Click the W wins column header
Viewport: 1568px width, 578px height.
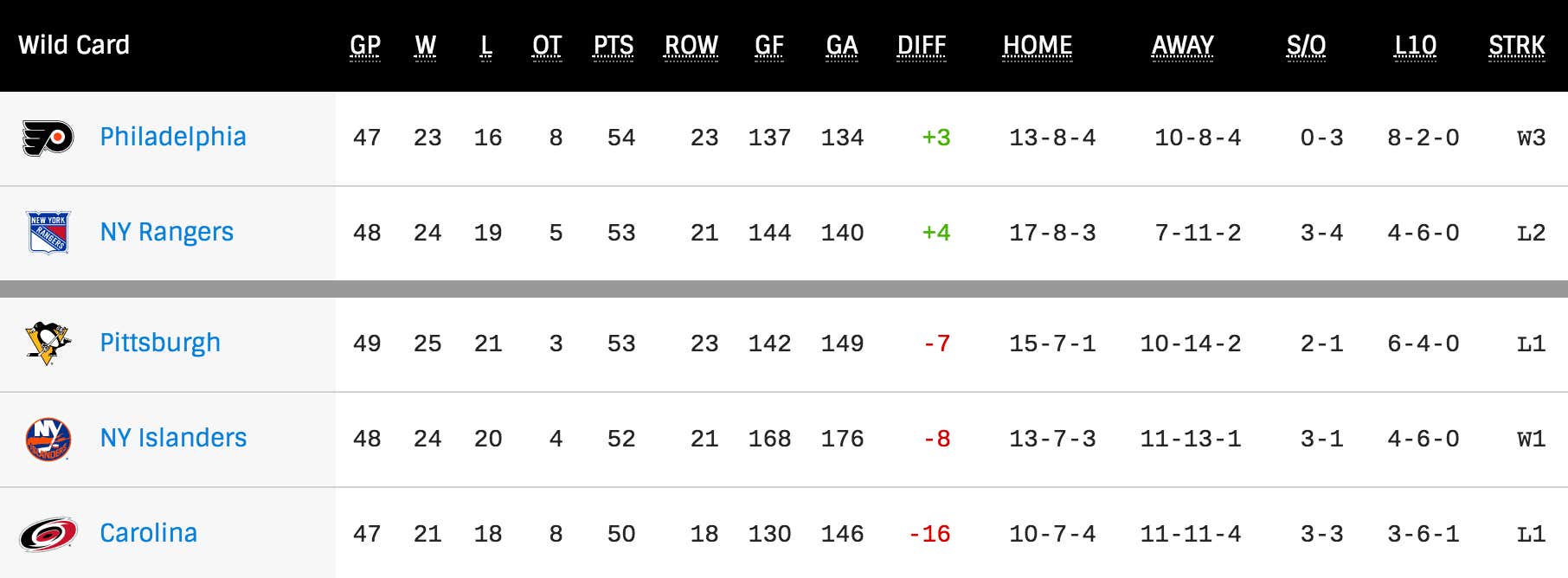point(425,45)
